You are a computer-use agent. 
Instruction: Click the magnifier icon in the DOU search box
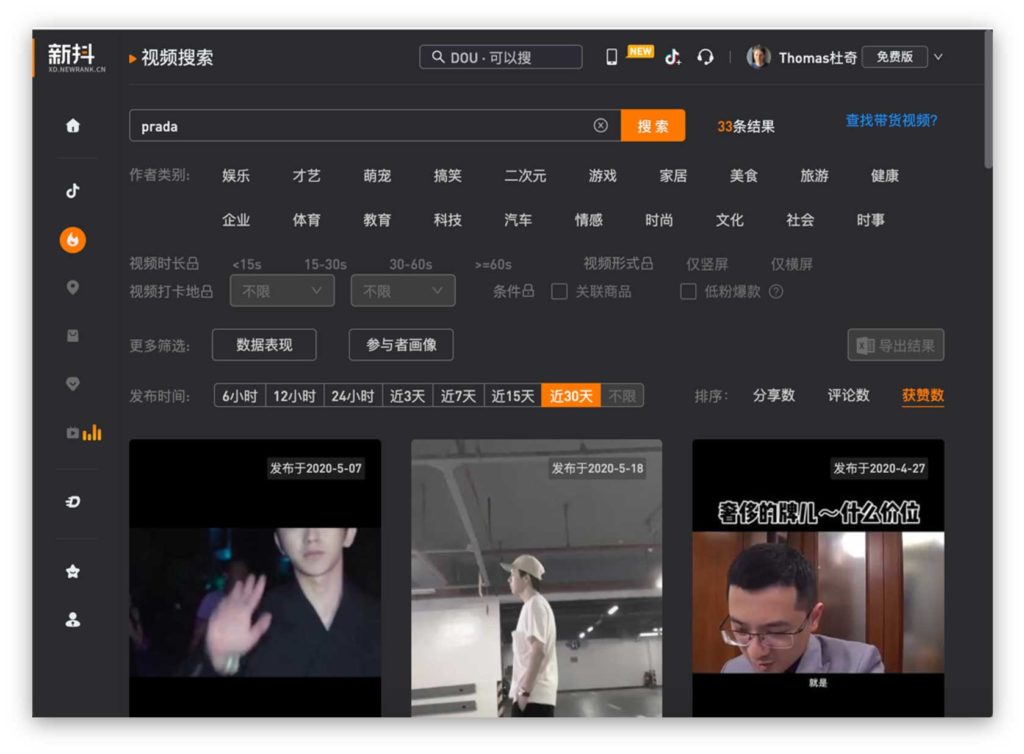pos(438,57)
